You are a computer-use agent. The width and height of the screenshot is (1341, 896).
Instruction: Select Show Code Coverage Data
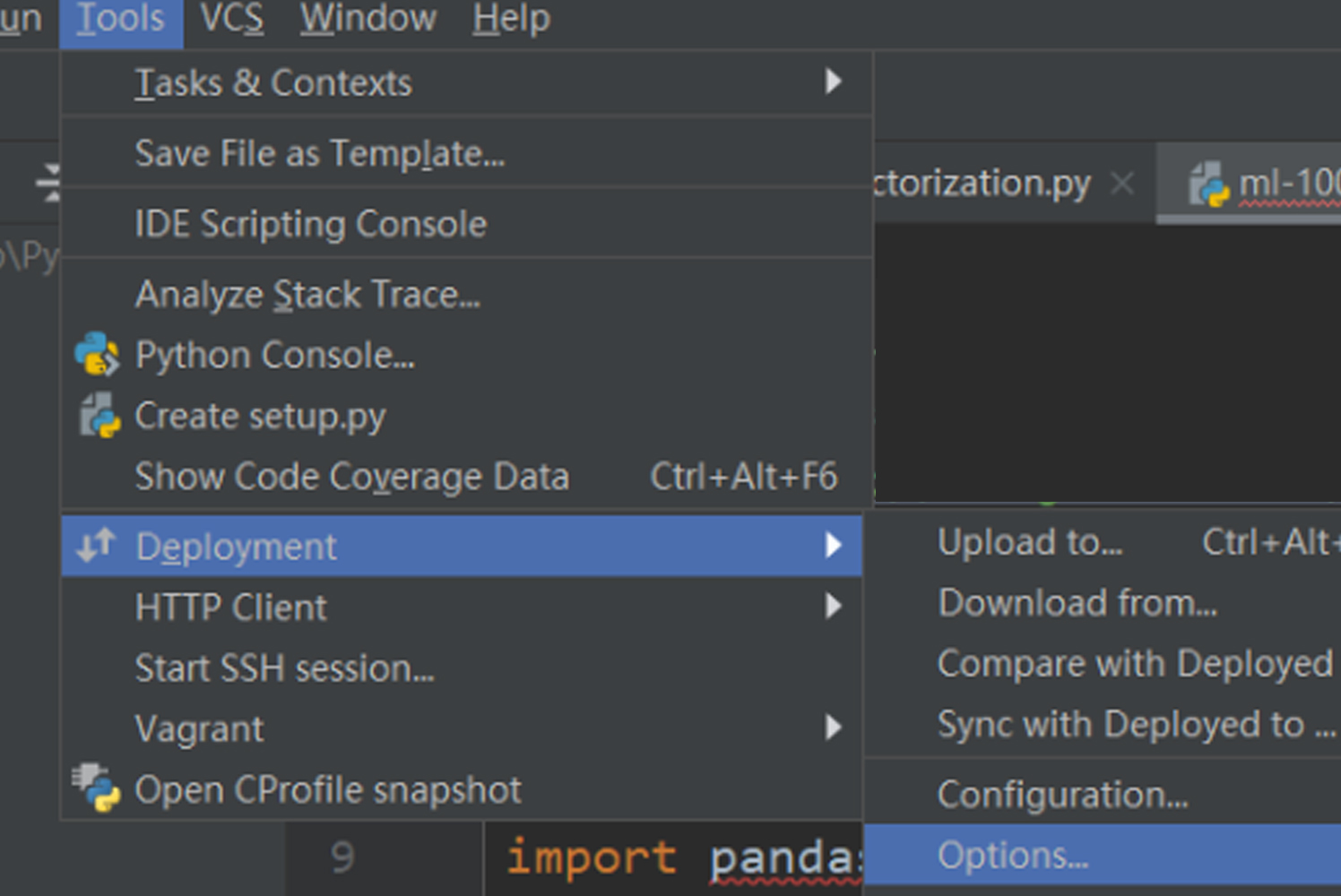pos(466,477)
